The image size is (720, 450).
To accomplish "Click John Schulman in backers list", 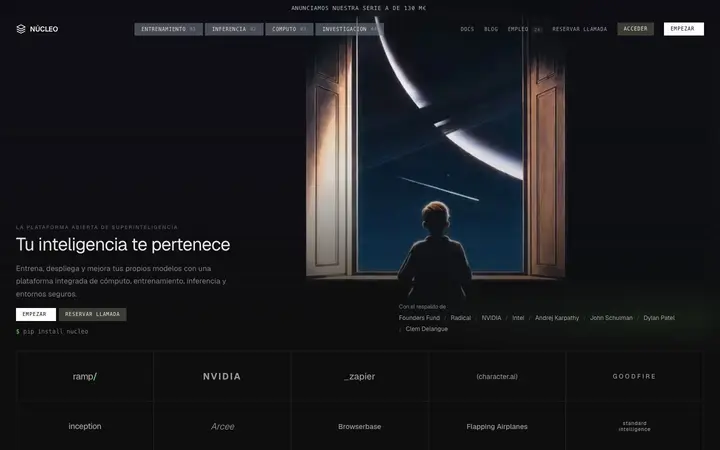I will coord(611,318).
